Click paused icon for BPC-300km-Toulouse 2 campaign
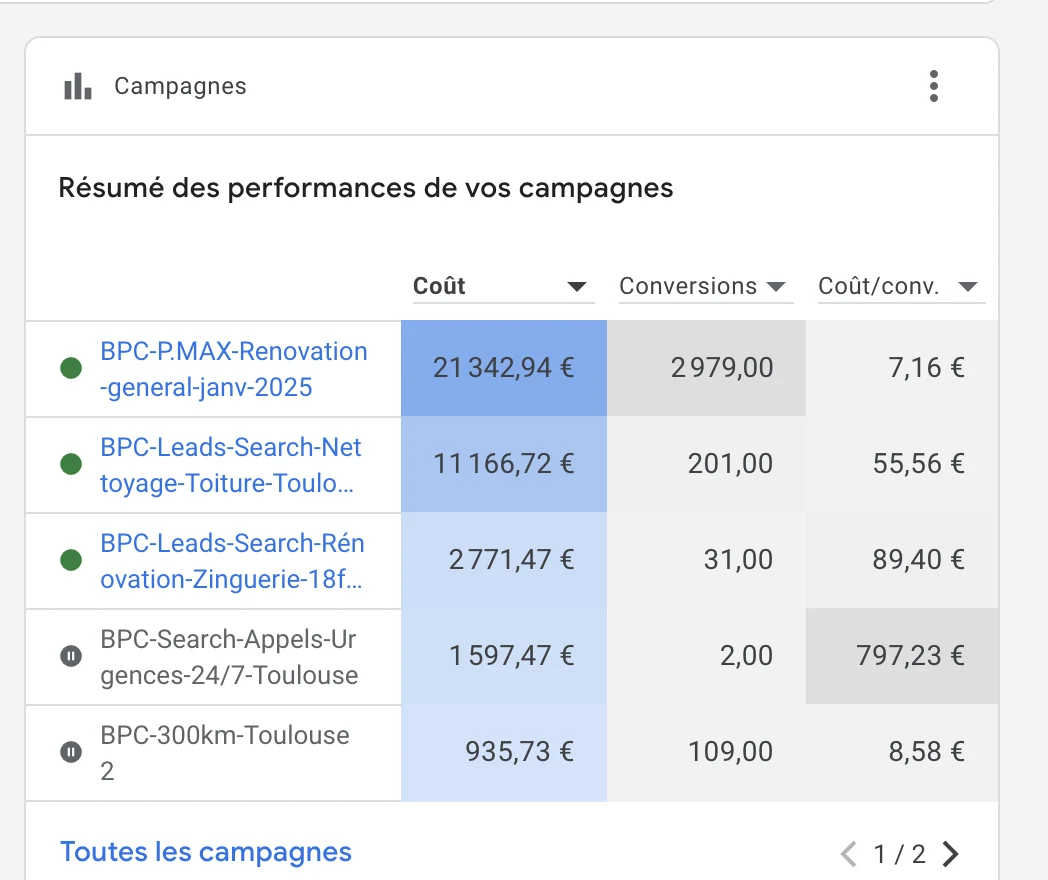1048x880 pixels. click(71, 752)
